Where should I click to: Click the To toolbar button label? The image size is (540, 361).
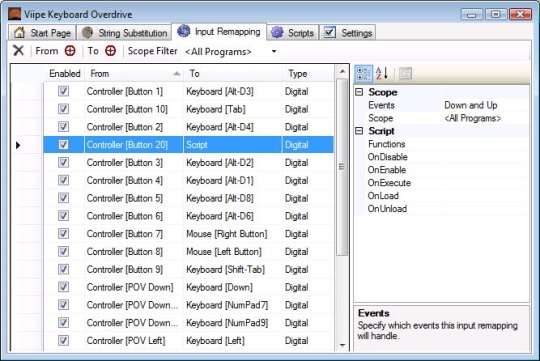pos(93,51)
